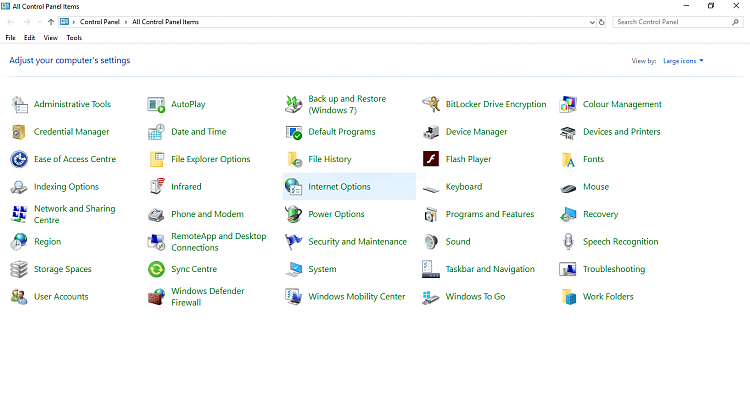The image size is (750, 400).
Task: Open the Troubleshooting icon
Action: pos(568,269)
